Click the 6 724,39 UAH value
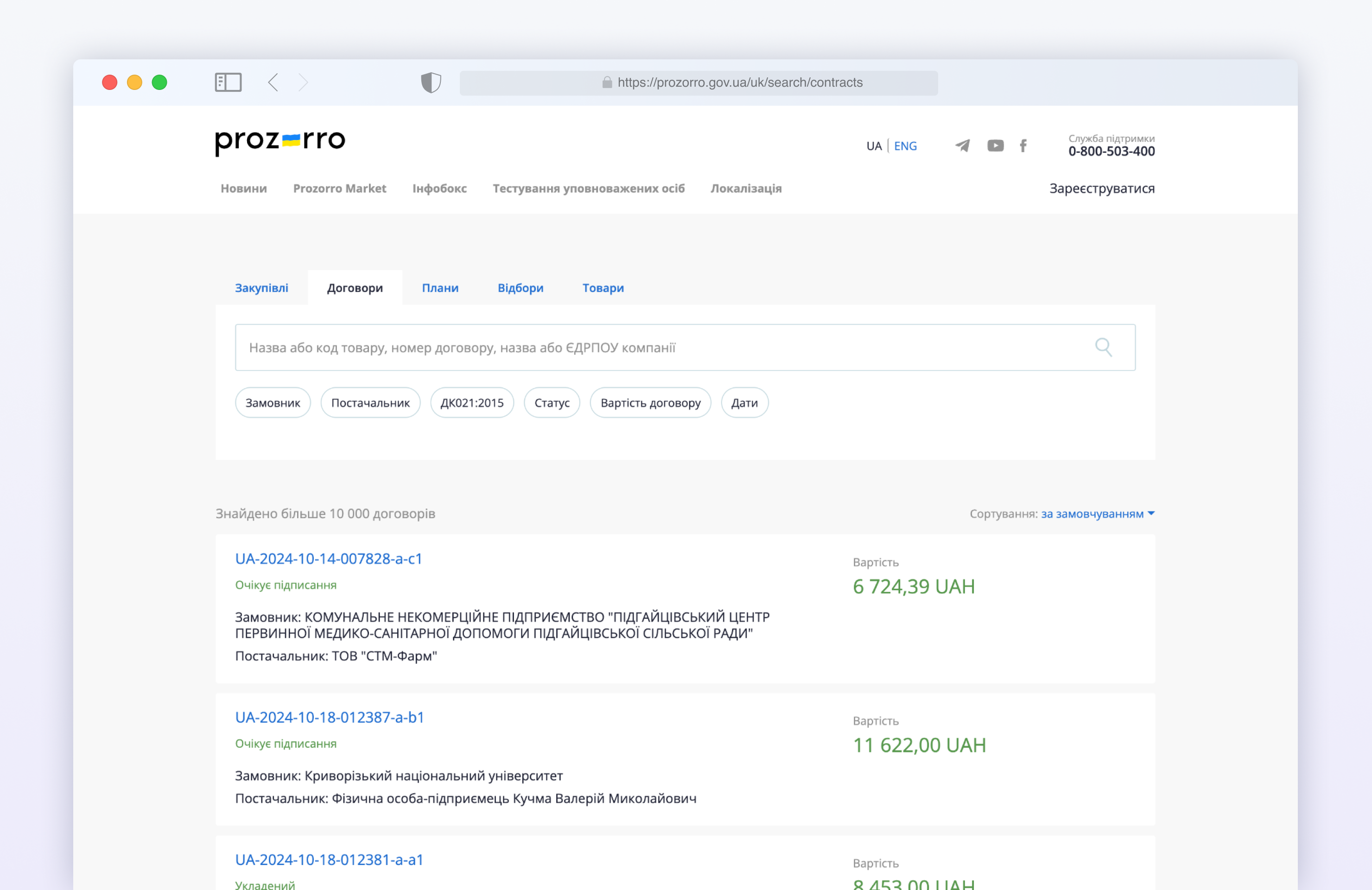The width and height of the screenshot is (1372, 890). [x=914, y=586]
